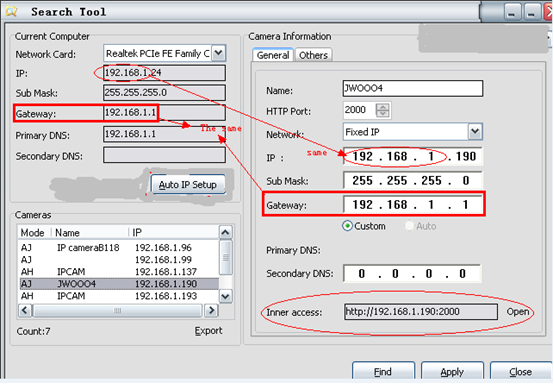Click the Auto IP Setup button
The width and height of the screenshot is (554, 384).
point(188,185)
